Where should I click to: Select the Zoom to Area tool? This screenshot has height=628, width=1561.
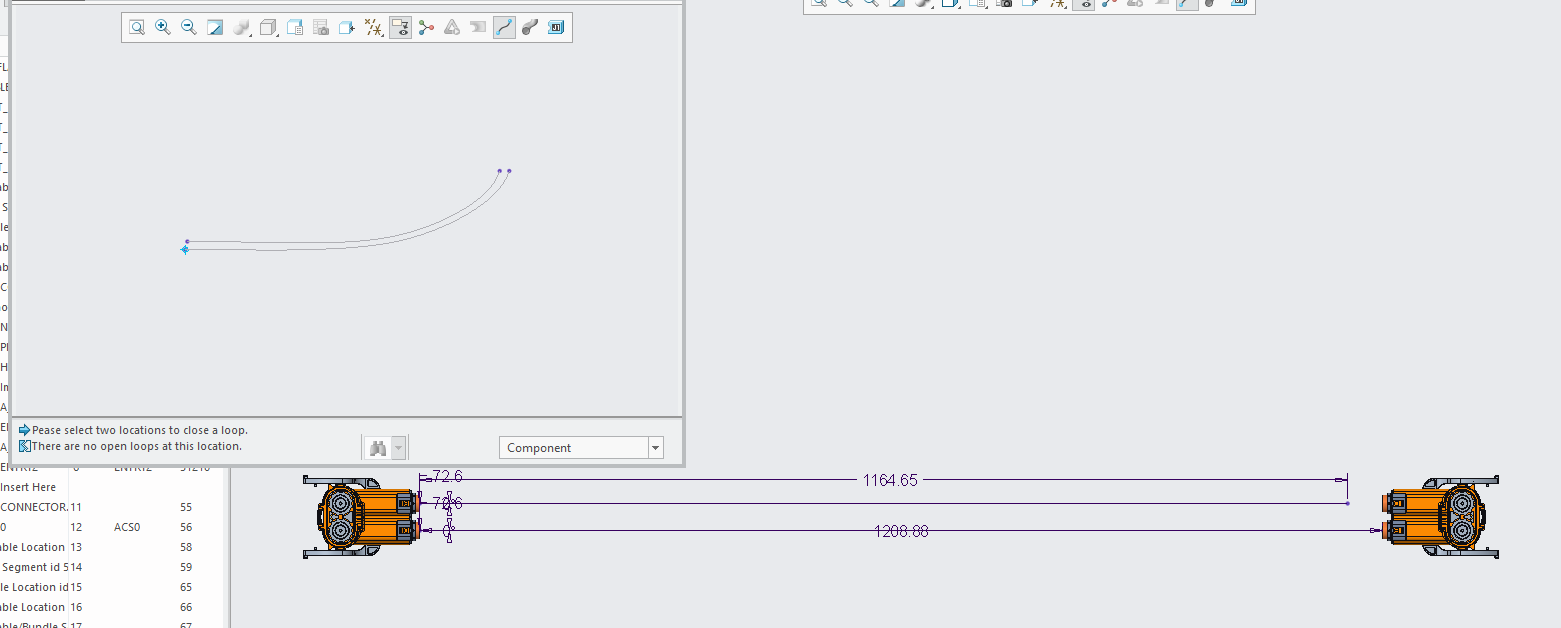tap(137, 27)
